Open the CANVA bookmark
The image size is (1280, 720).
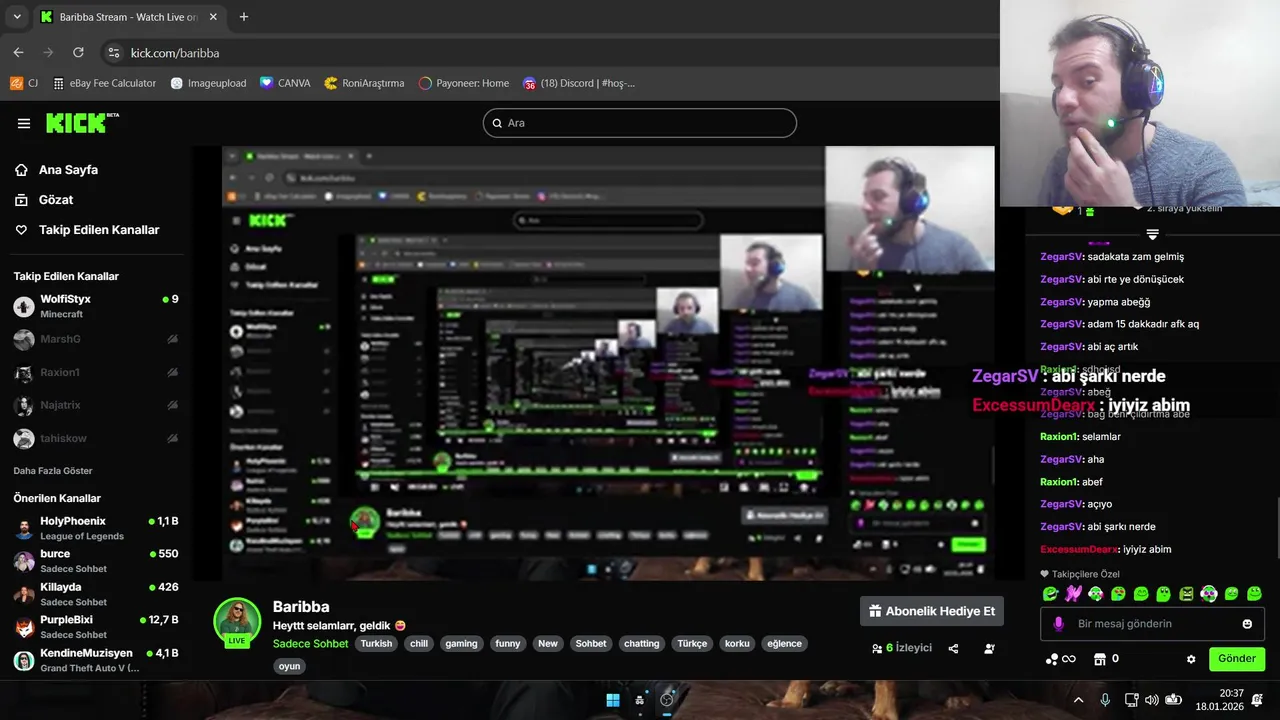(285, 83)
